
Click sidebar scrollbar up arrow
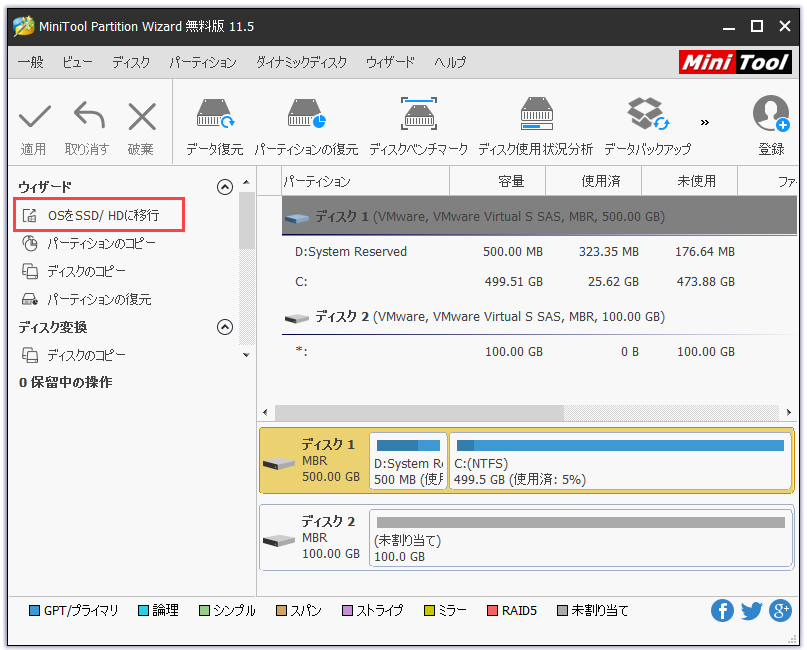(x=246, y=182)
